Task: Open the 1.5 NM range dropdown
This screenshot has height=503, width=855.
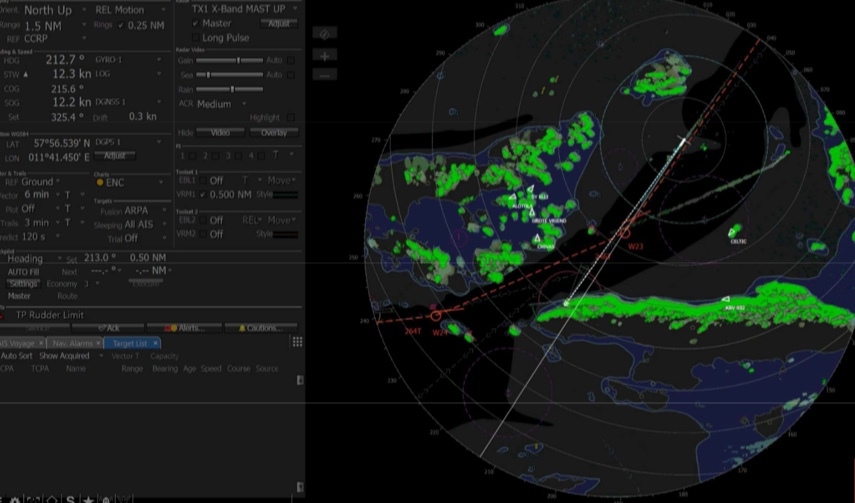Action: [55, 26]
